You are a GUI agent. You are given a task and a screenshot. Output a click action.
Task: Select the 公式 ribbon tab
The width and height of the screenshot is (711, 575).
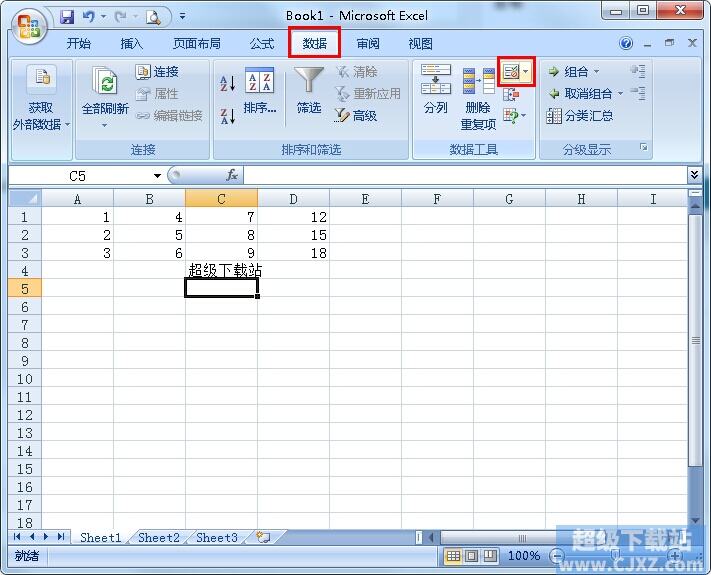pos(262,44)
